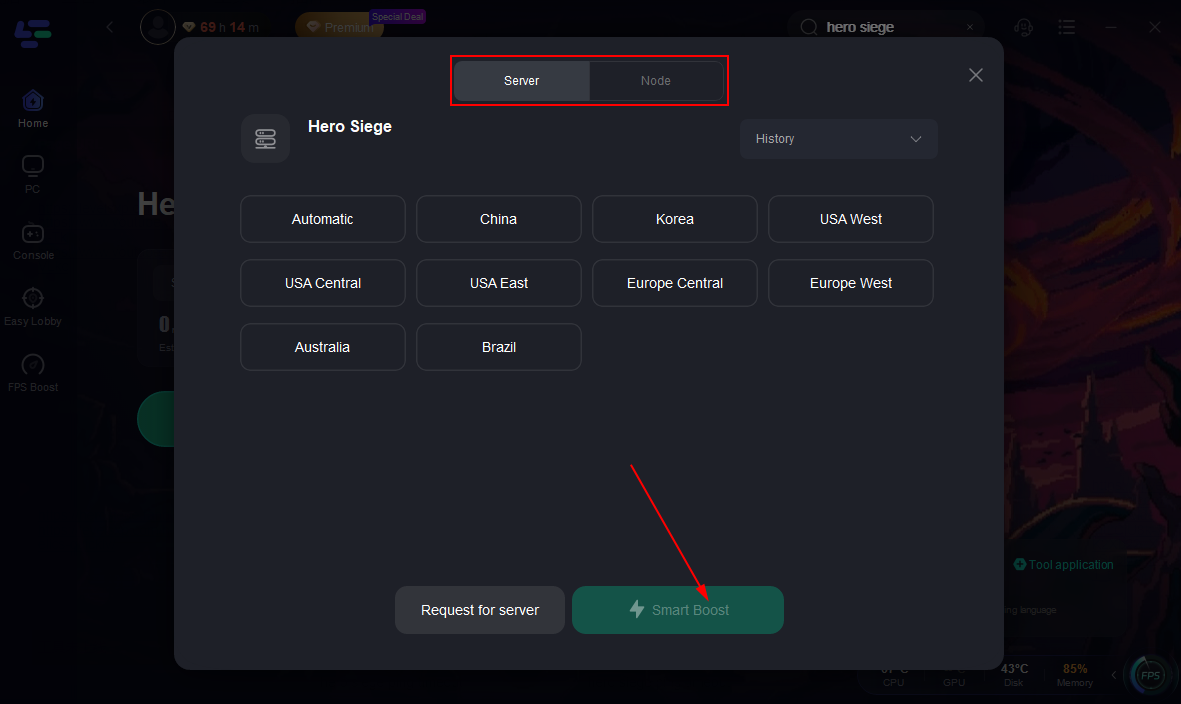Pick the USA West server
Viewport: 1181px width, 704px height.
pyautogui.click(x=850, y=219)
